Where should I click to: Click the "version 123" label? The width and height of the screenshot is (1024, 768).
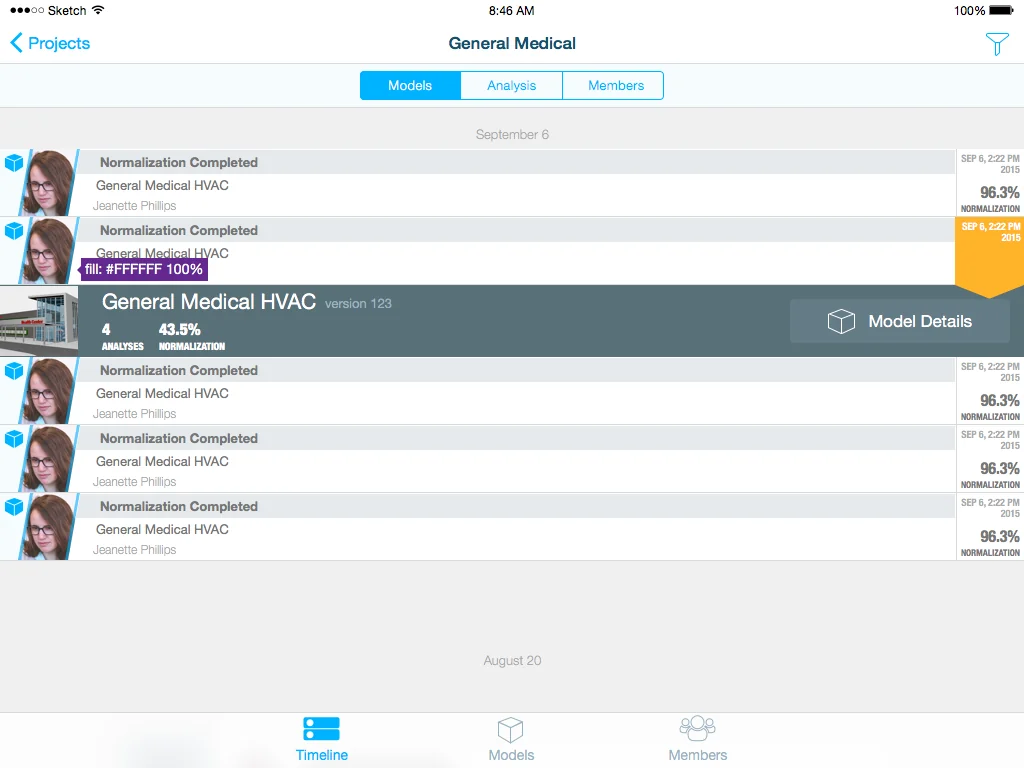358,304
